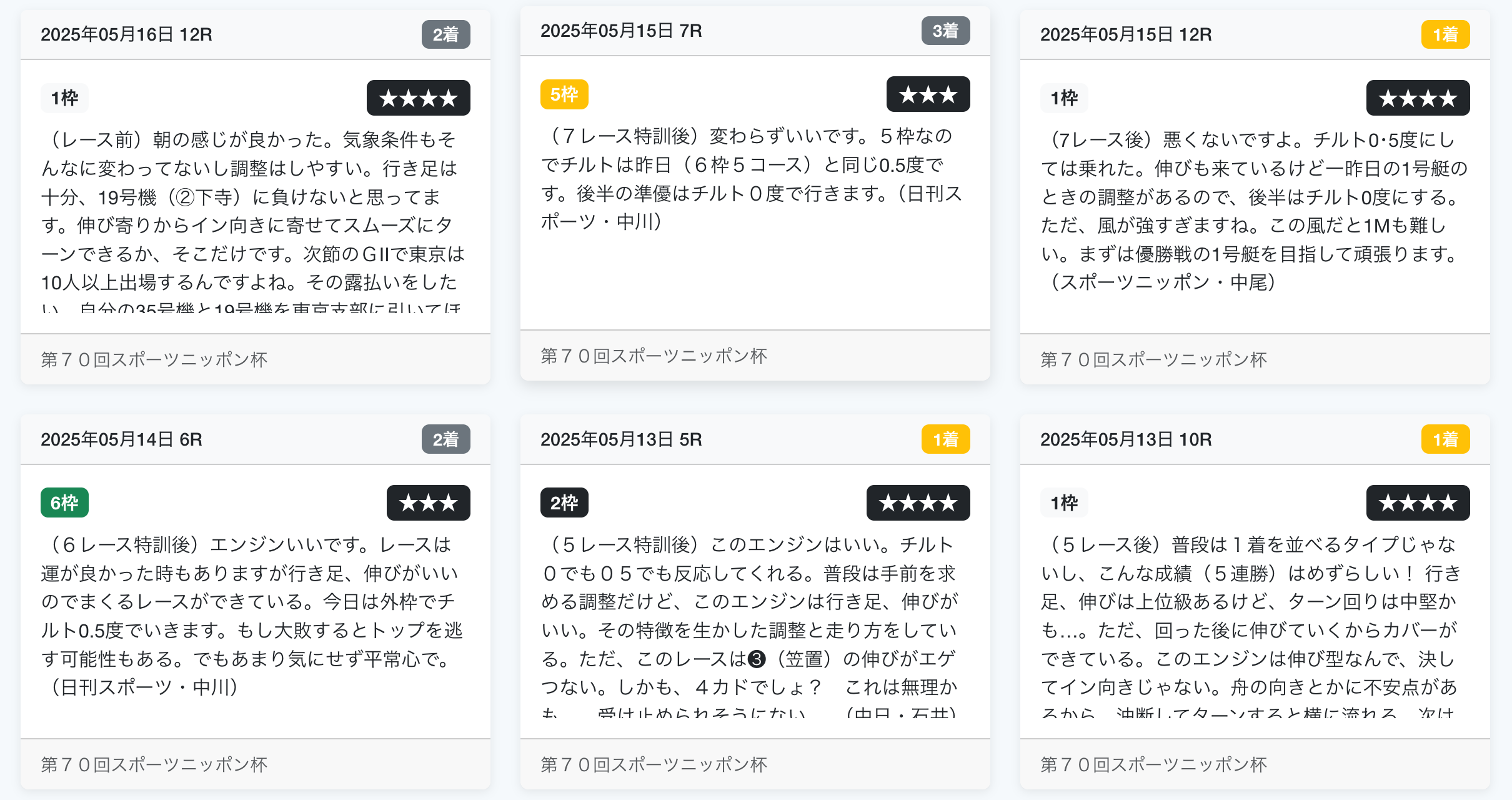1512x800 pixels.
Task: Click the star rating on the 05月13日 10R card
Action: pyautogui.click(x=1418, y=503)
